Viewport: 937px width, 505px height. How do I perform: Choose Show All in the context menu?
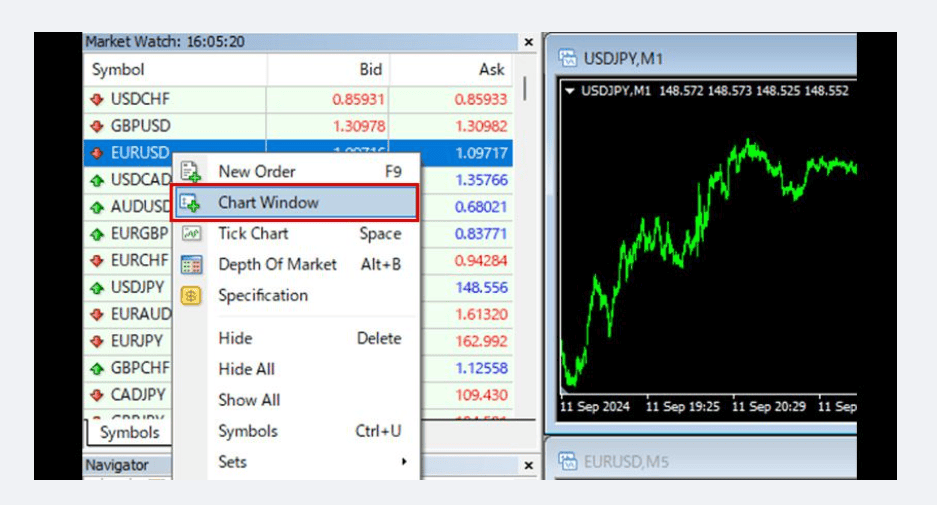pos(249,400)
